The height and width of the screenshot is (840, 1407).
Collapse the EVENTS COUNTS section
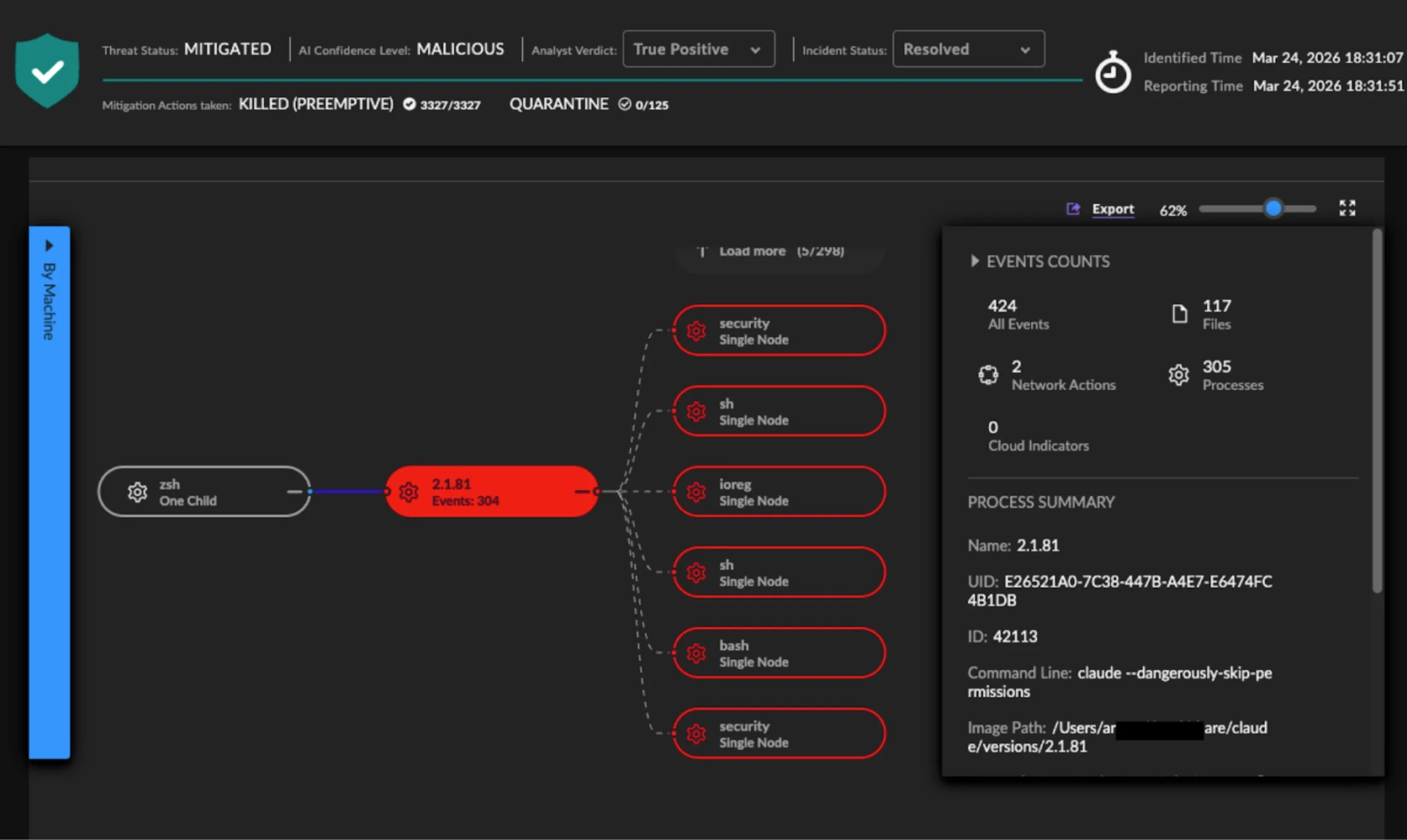pos(974,261)
